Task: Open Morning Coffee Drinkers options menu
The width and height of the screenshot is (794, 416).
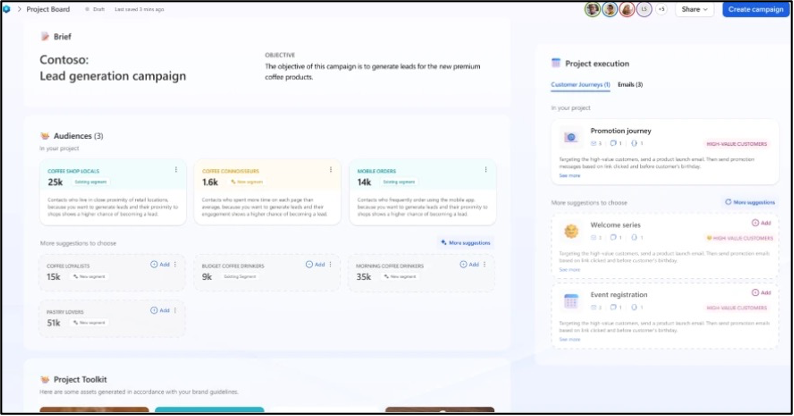Action: pos(485,264)
